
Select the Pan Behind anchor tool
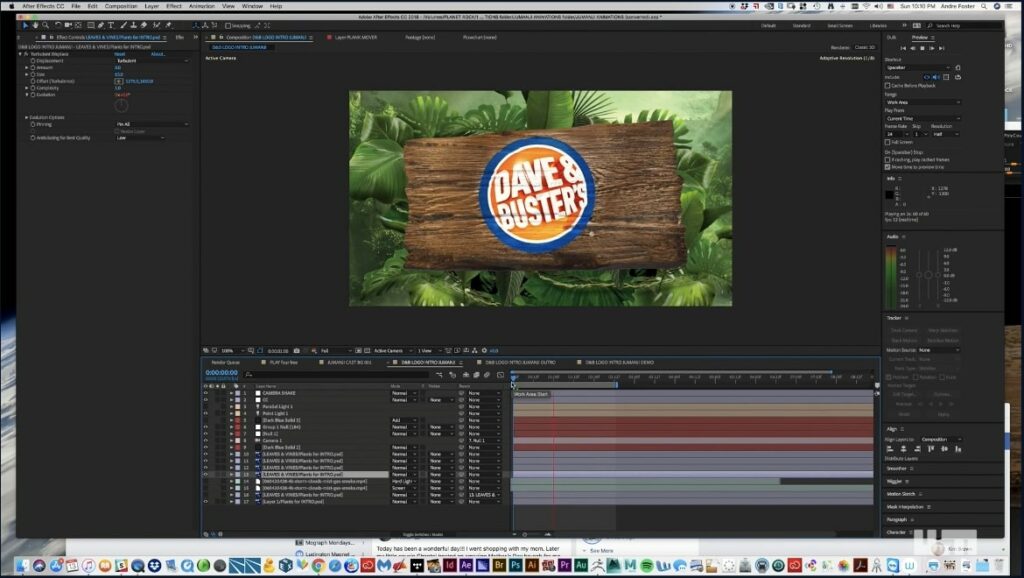point(78,25)
